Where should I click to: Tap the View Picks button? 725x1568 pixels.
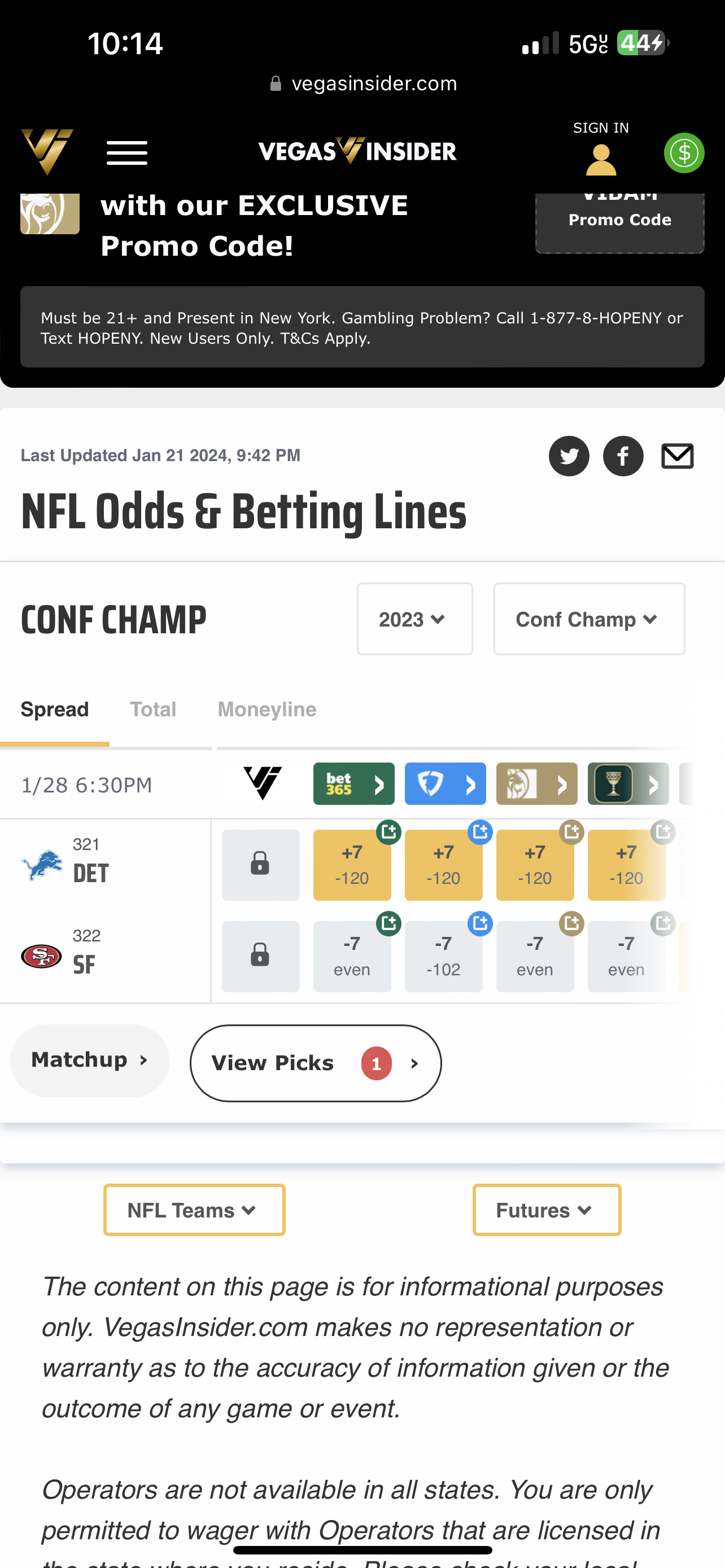point(315,1063)
